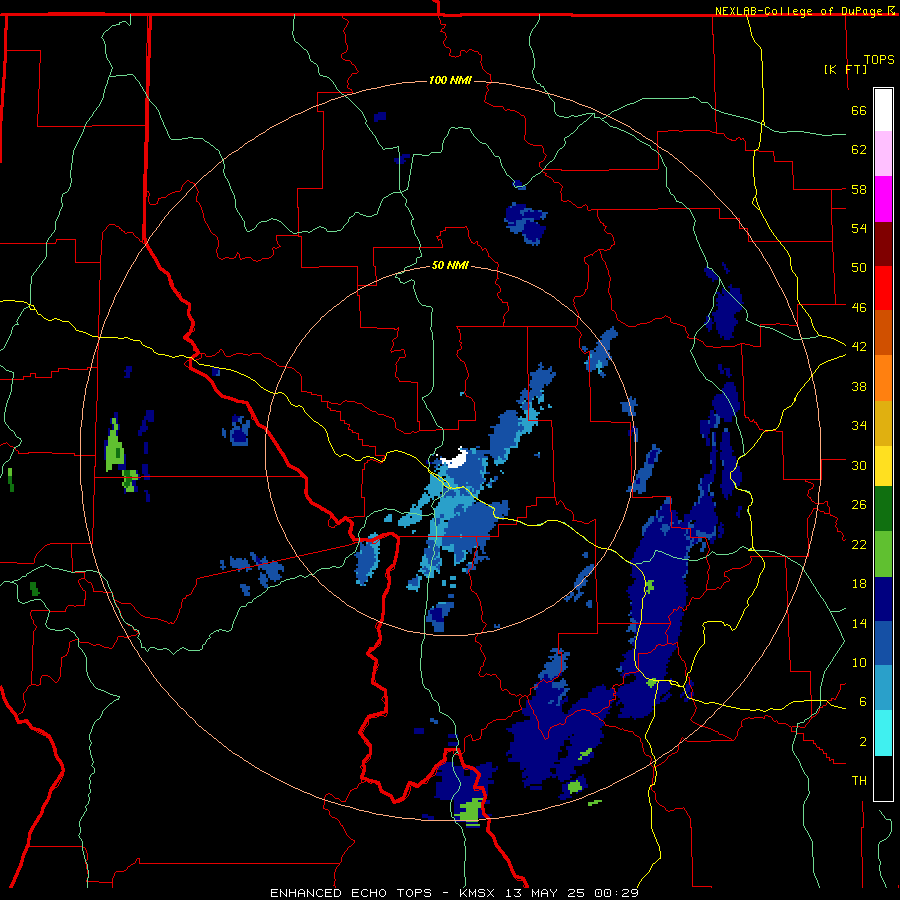
Task: Click the 34 legend value
Action: 859,426
